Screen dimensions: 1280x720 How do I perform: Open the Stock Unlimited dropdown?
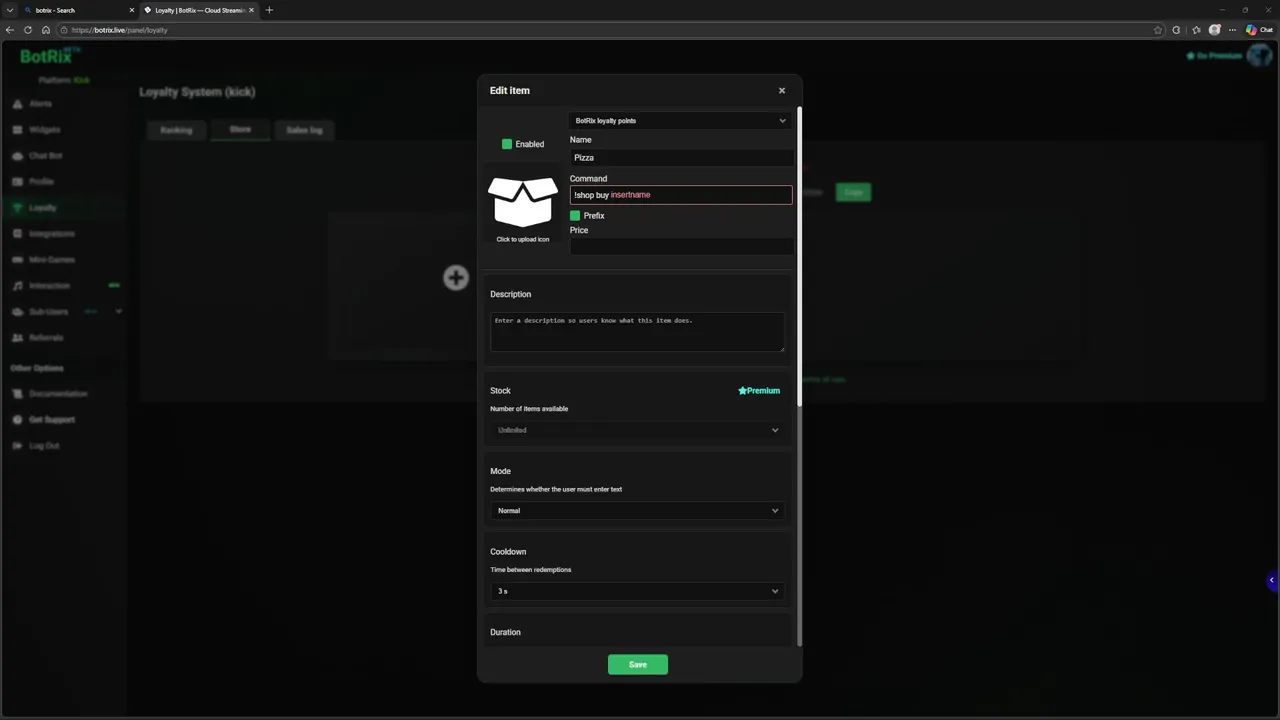coord(637,430)
